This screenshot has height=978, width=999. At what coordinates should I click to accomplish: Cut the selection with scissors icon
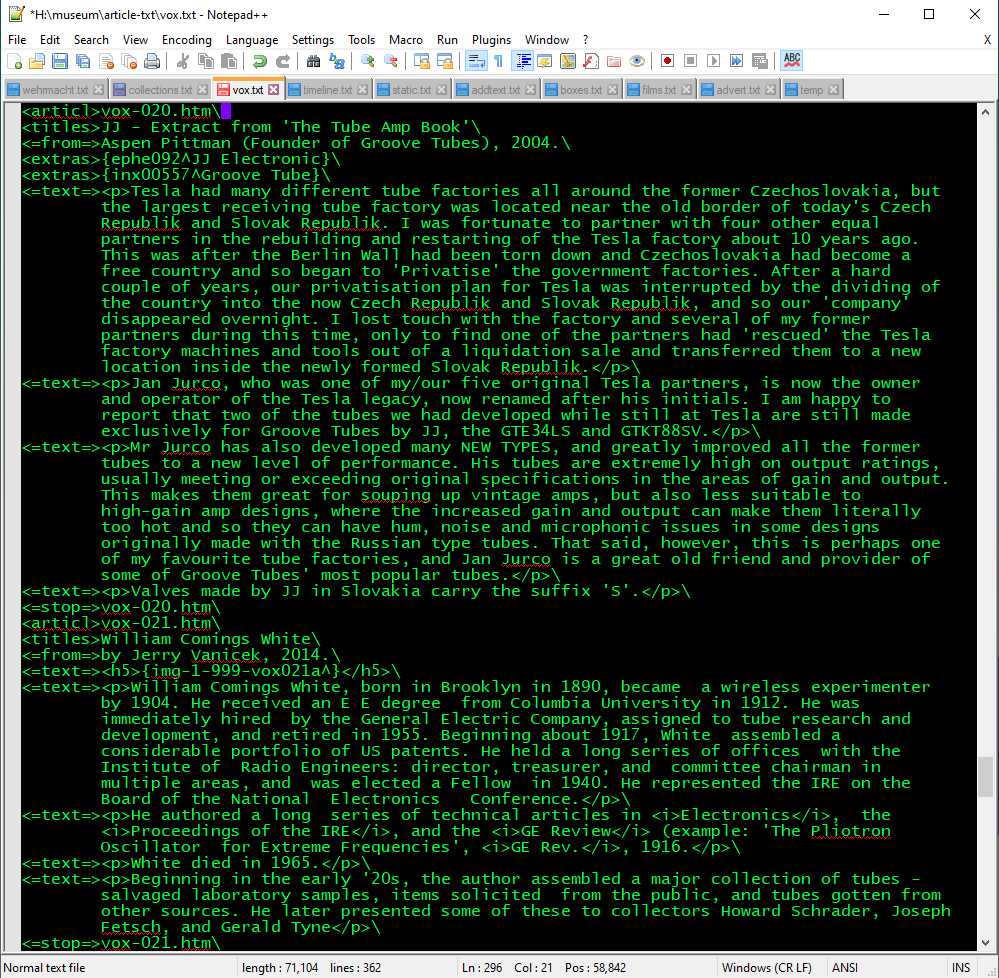(x=183, y=61)
